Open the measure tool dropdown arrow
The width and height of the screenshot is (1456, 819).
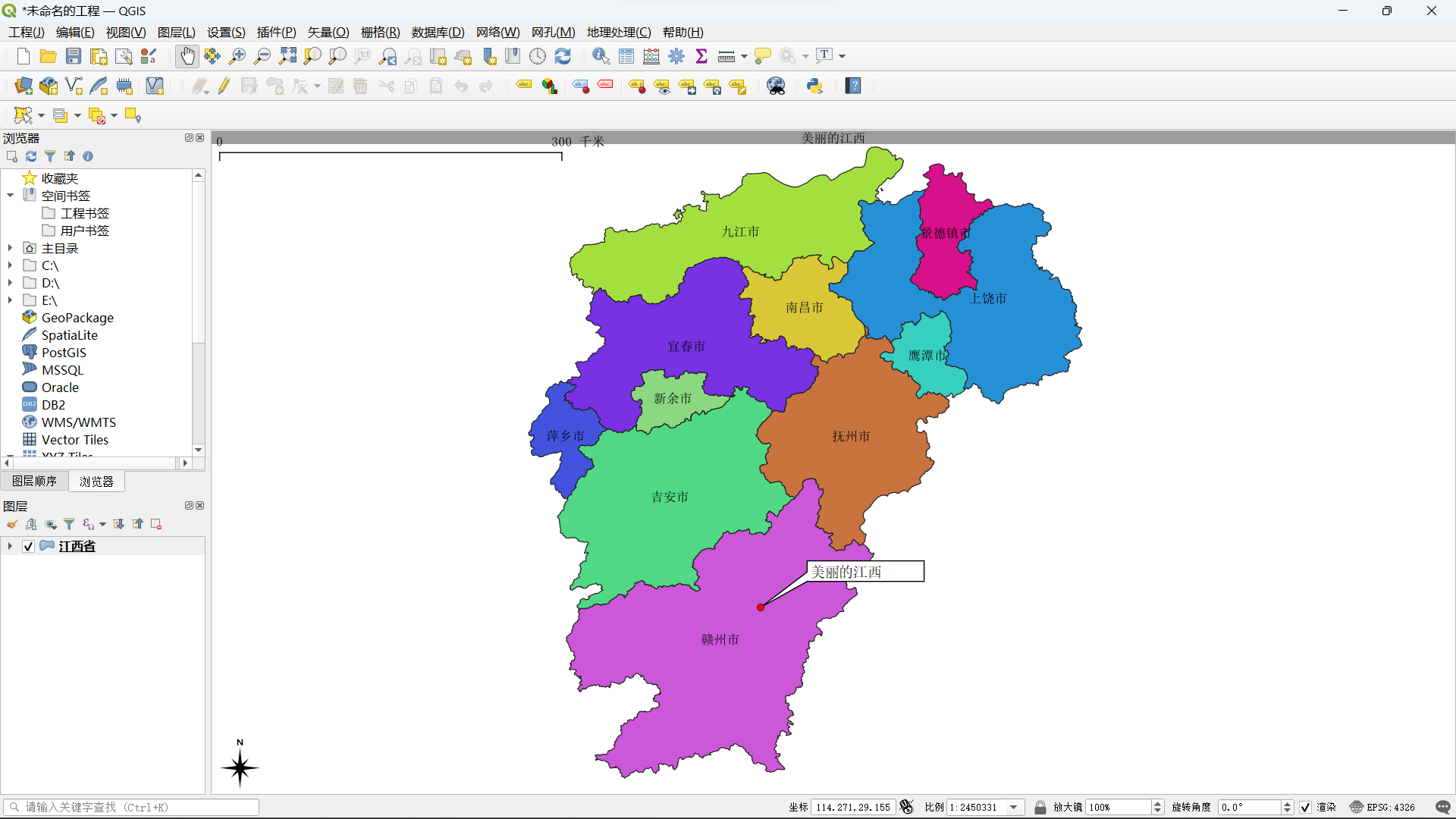pos(744,56)
